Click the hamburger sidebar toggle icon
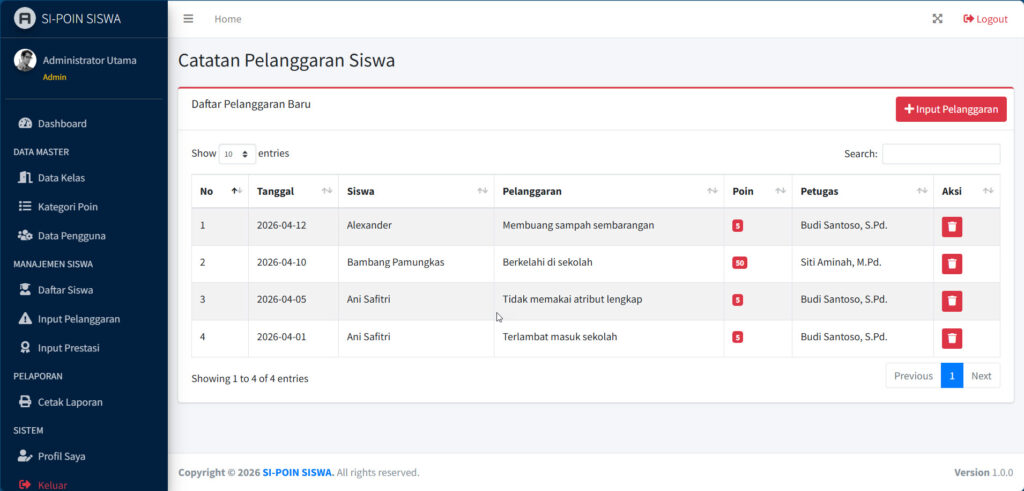 188,19
